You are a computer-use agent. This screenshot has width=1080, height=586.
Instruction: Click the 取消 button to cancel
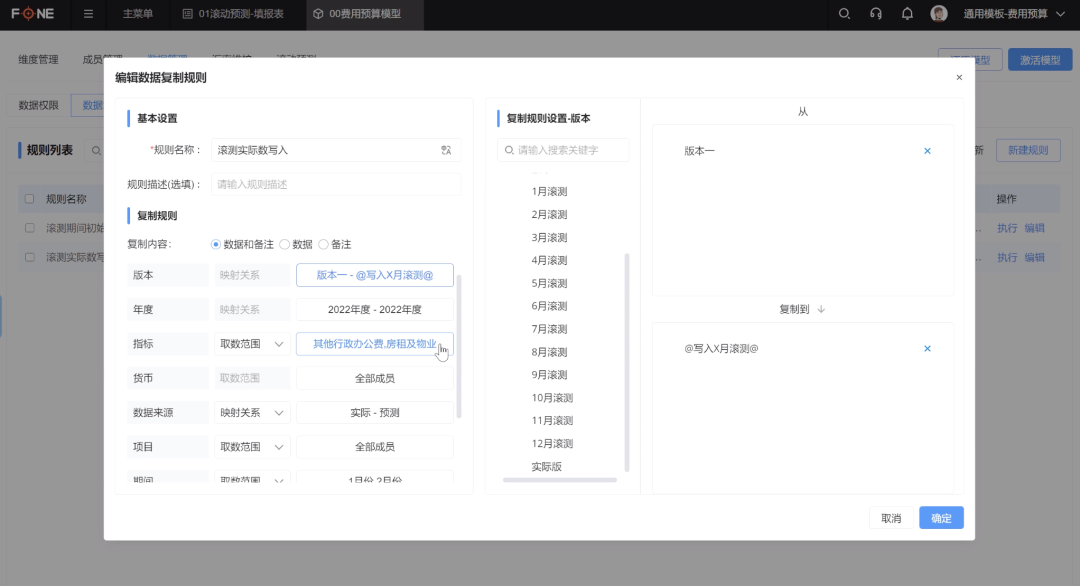[890, 517]
